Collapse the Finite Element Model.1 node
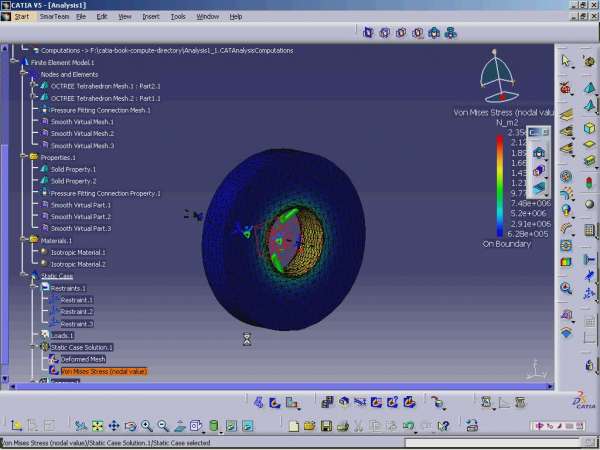Image resolution: width=600 pixels, height=450 pixels. coord(14,61)
